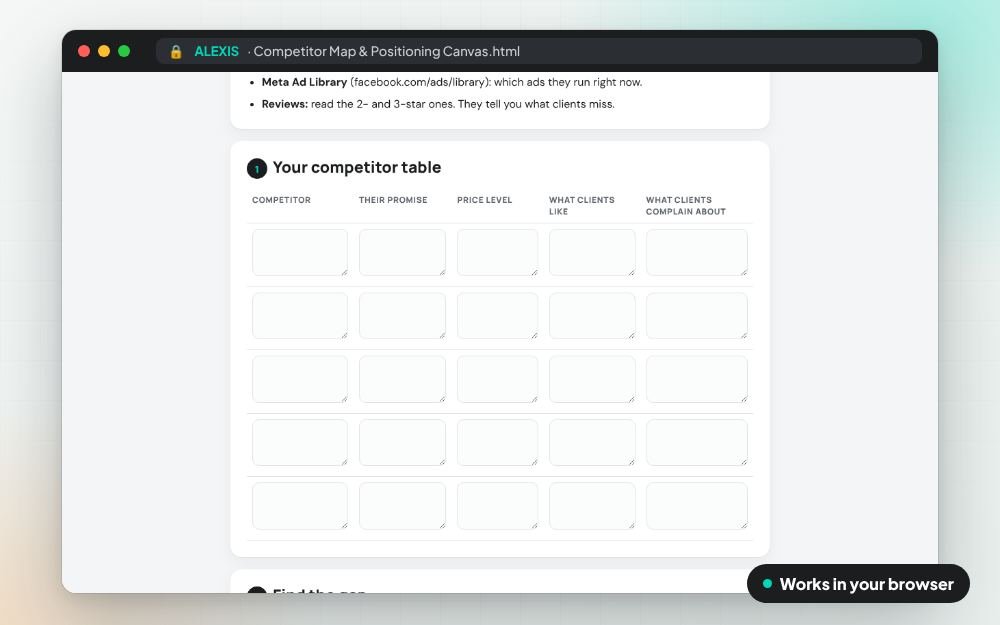This screenshot has height=625, width=1000.
Task: Click third row Complain About text box
Action: 697,379
